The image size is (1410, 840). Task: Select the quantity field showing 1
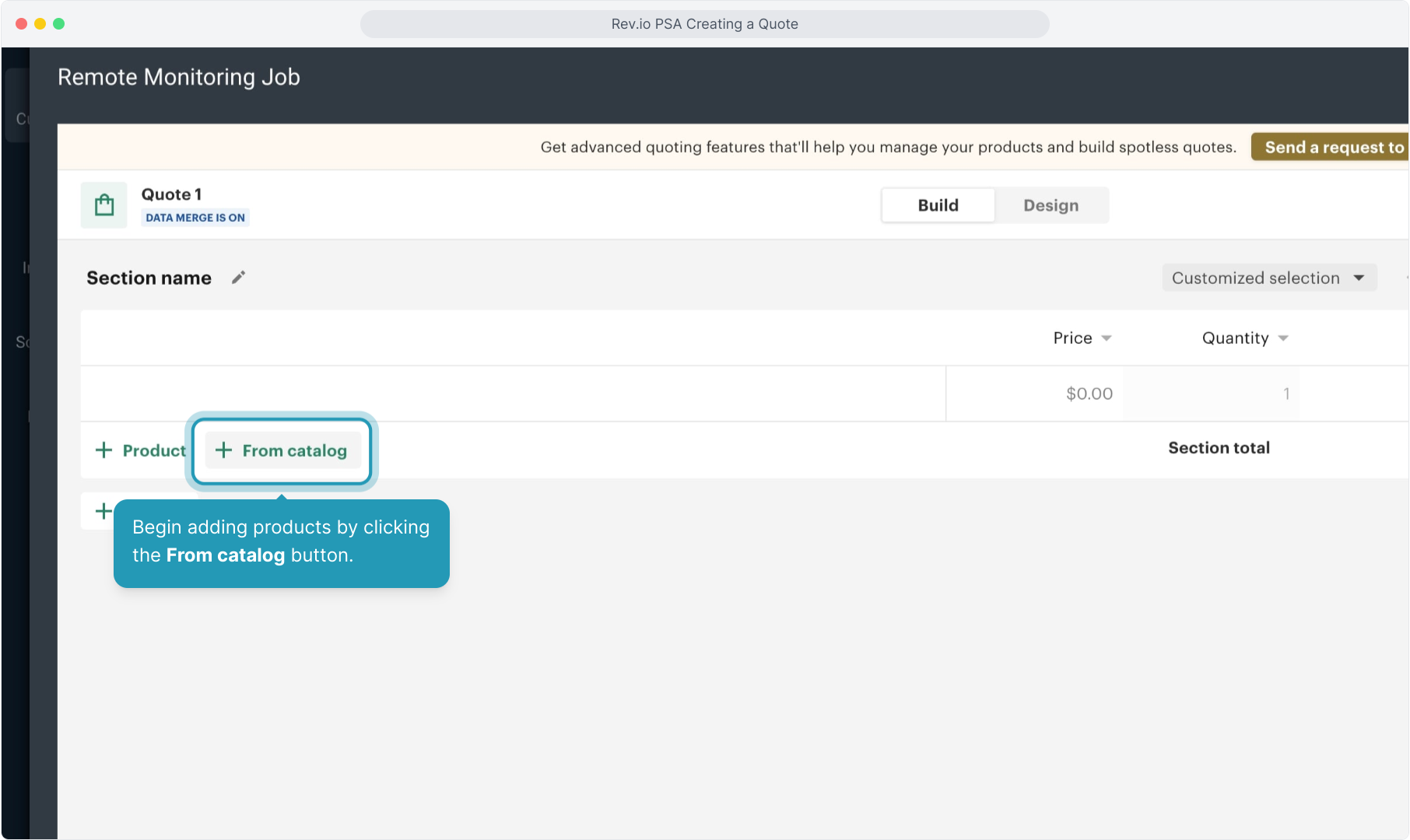tap(1210, 394)
